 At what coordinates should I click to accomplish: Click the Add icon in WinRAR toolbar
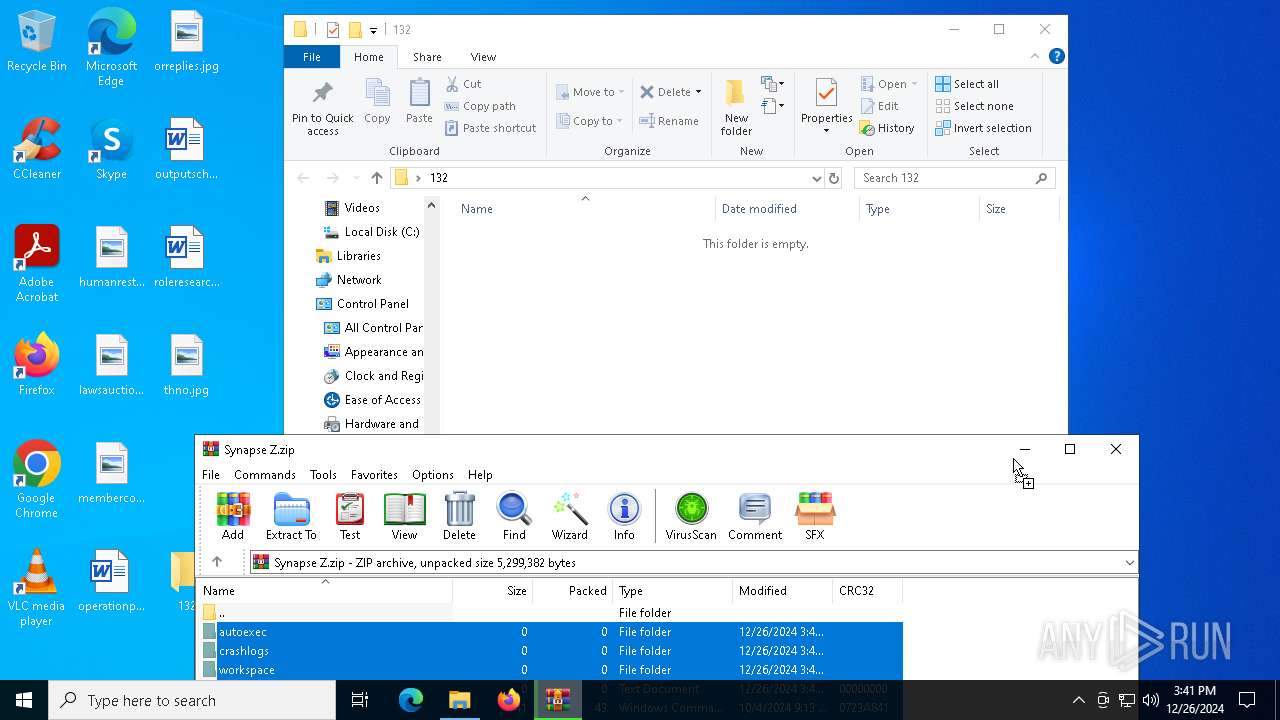pos(233,516)
